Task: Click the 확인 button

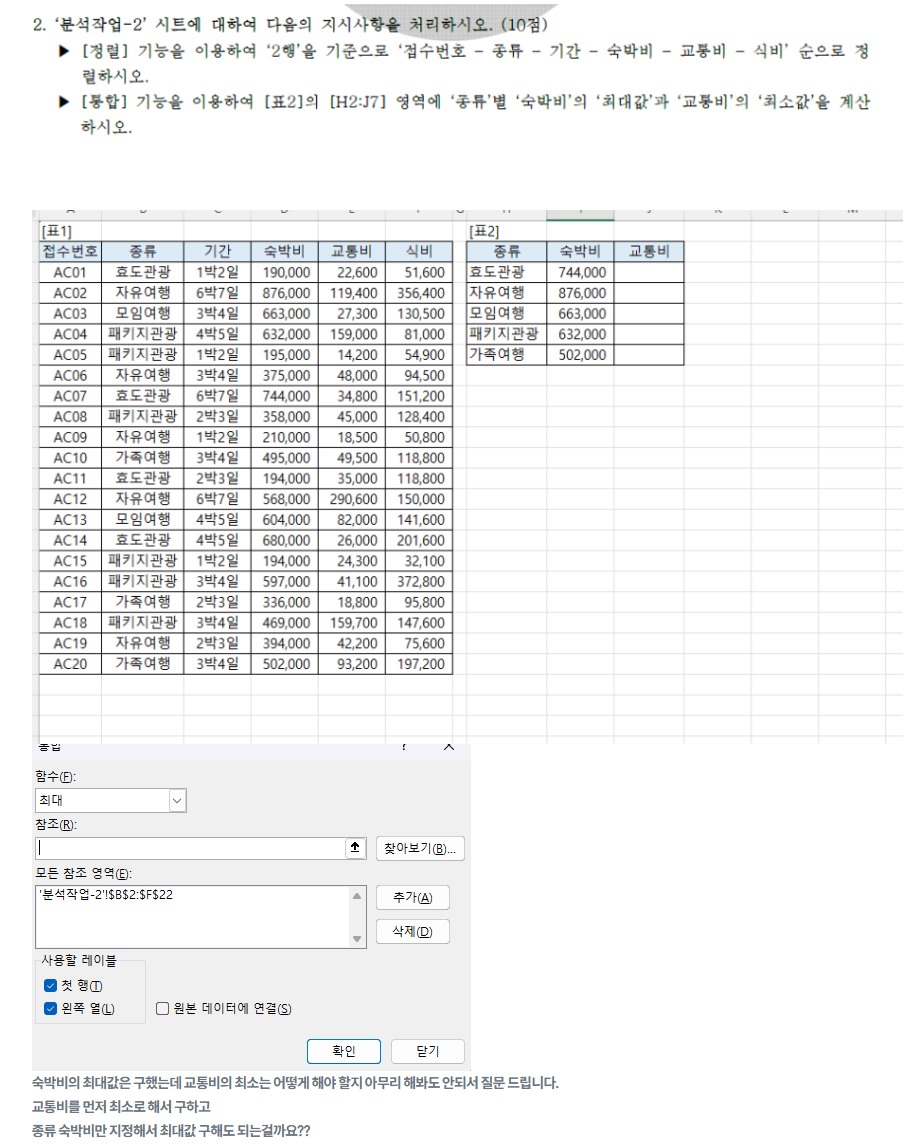Action: coord(344,1051)
